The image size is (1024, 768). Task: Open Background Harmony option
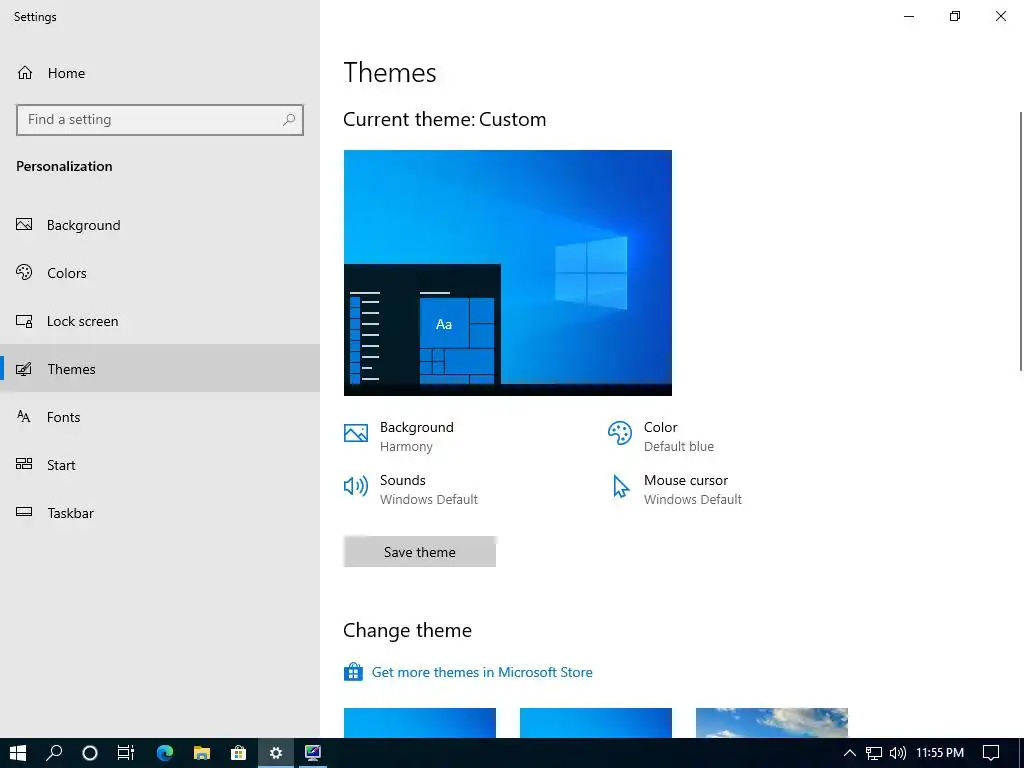tap(417, 436)
